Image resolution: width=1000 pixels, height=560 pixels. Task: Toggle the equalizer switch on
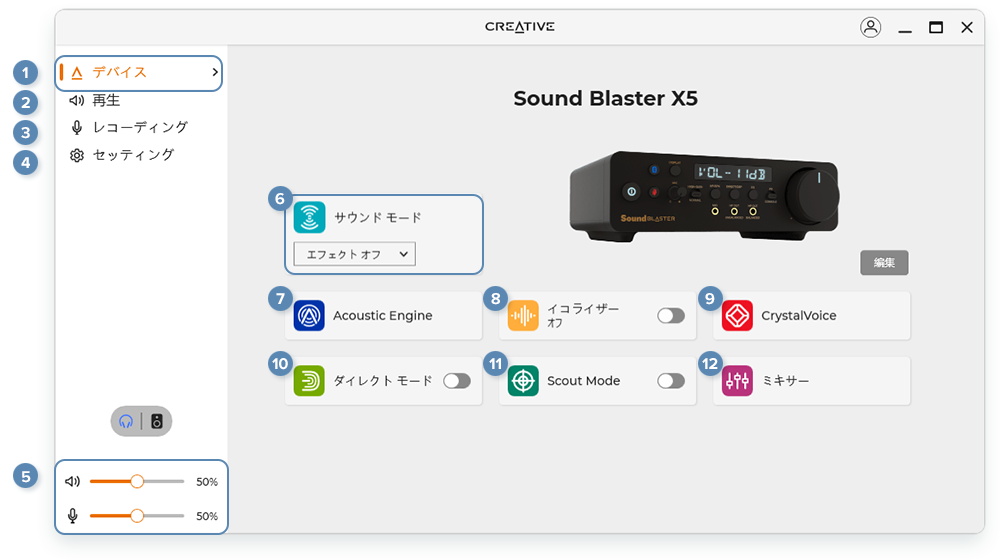671,316
